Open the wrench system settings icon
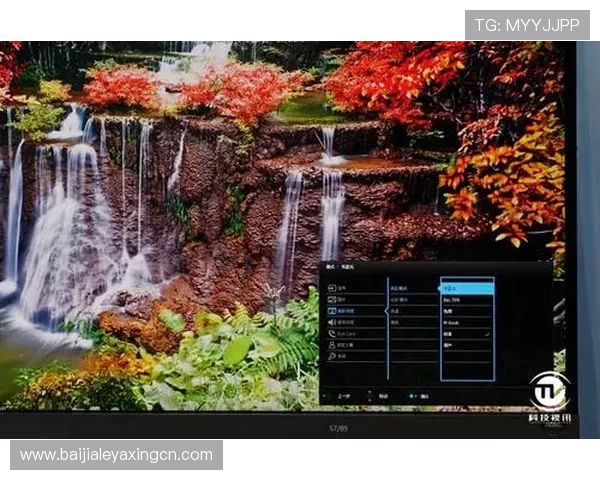 click(x=331, y=357)
